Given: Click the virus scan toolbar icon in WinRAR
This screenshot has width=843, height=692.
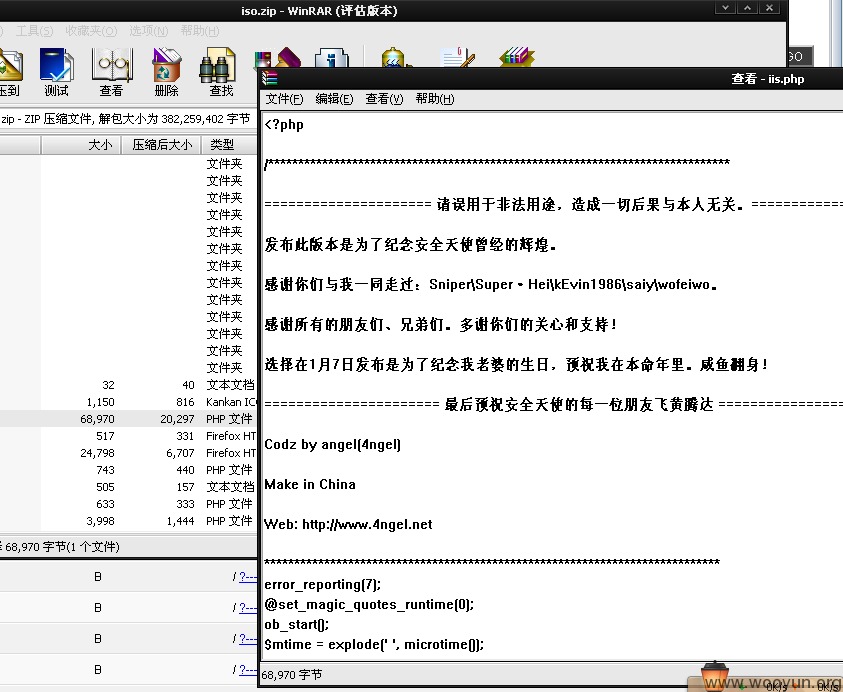Looking at the screenshot, I should [394, 57].
